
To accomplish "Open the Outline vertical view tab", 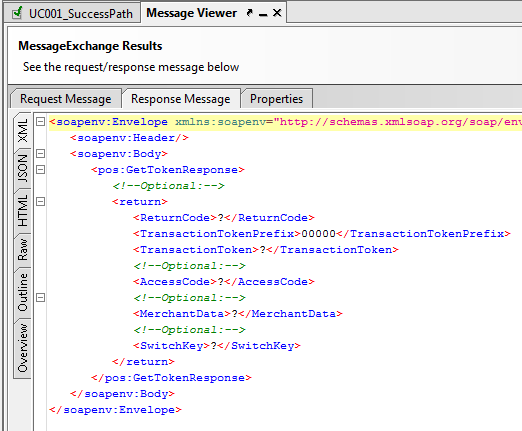I will [x=23, y=292].
